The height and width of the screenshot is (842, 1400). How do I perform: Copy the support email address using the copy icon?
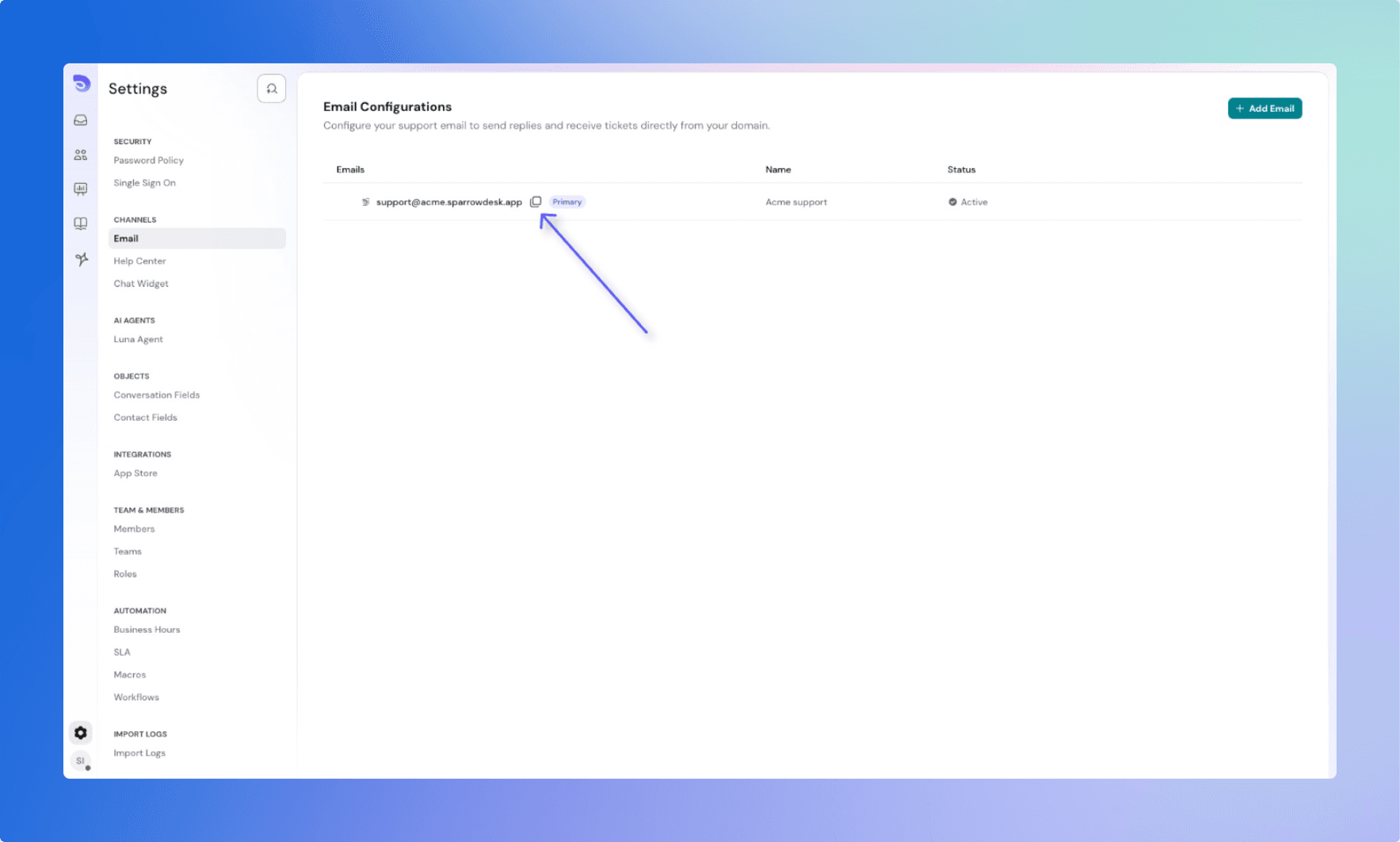[x=536, y=201]
